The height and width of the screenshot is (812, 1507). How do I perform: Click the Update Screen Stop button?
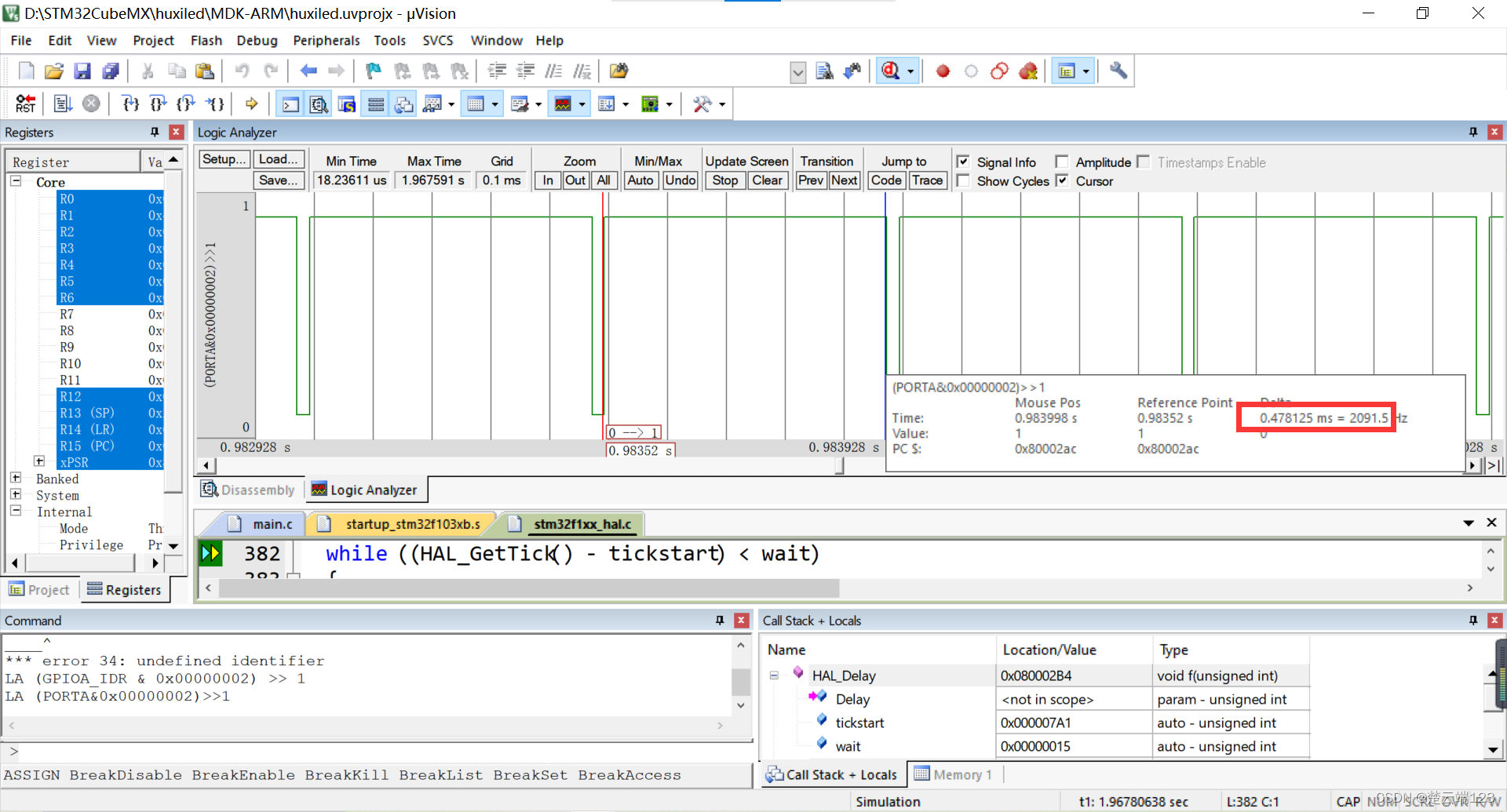click(725, 180)
